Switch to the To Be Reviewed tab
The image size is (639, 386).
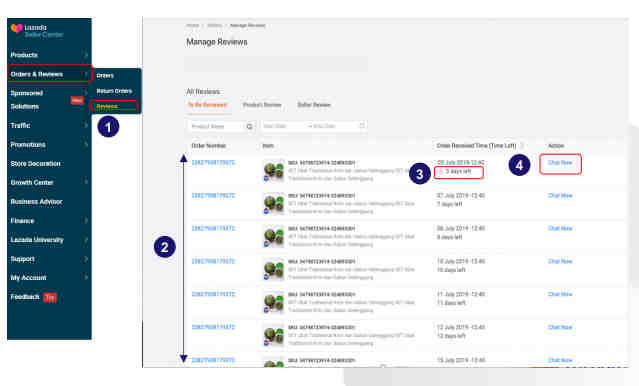207,105
